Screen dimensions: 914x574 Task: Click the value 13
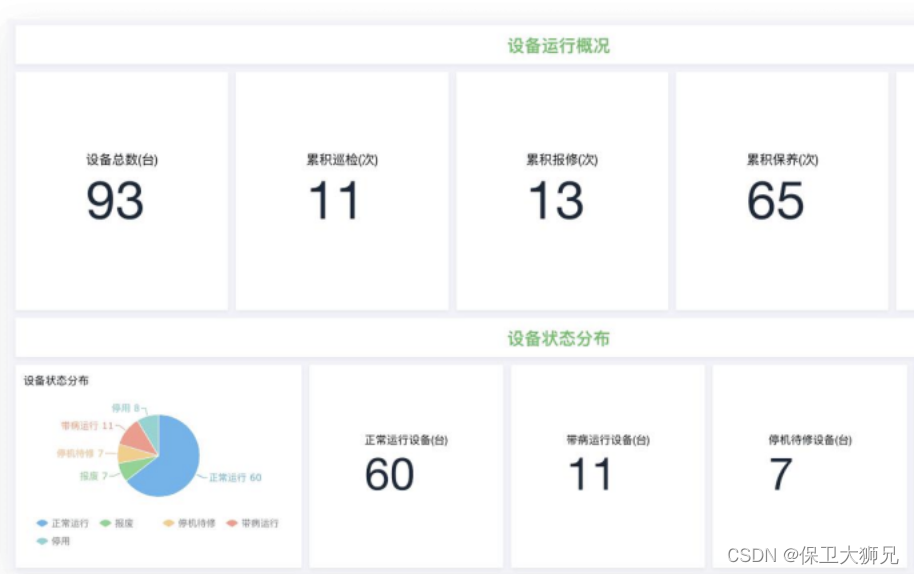[556, 200]
